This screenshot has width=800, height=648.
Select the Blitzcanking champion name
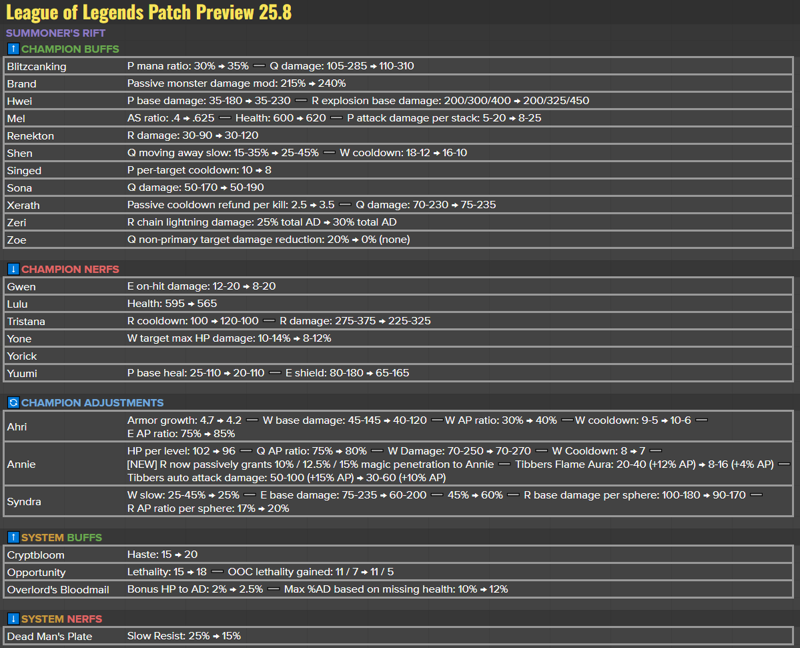click(x=37, y=66)
